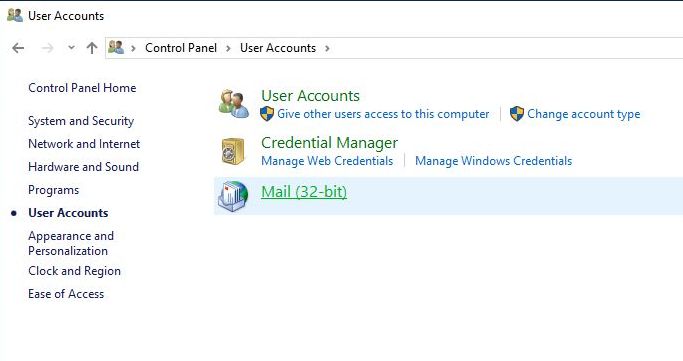Open Control Panel Home
683x361 pixels.
point(82,88)
